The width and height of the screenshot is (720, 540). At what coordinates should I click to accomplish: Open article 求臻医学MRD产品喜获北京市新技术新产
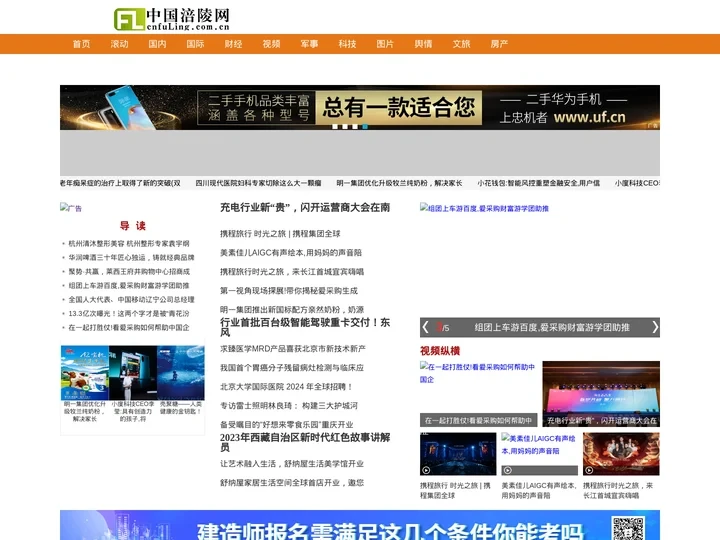click(x=292, y=349)
